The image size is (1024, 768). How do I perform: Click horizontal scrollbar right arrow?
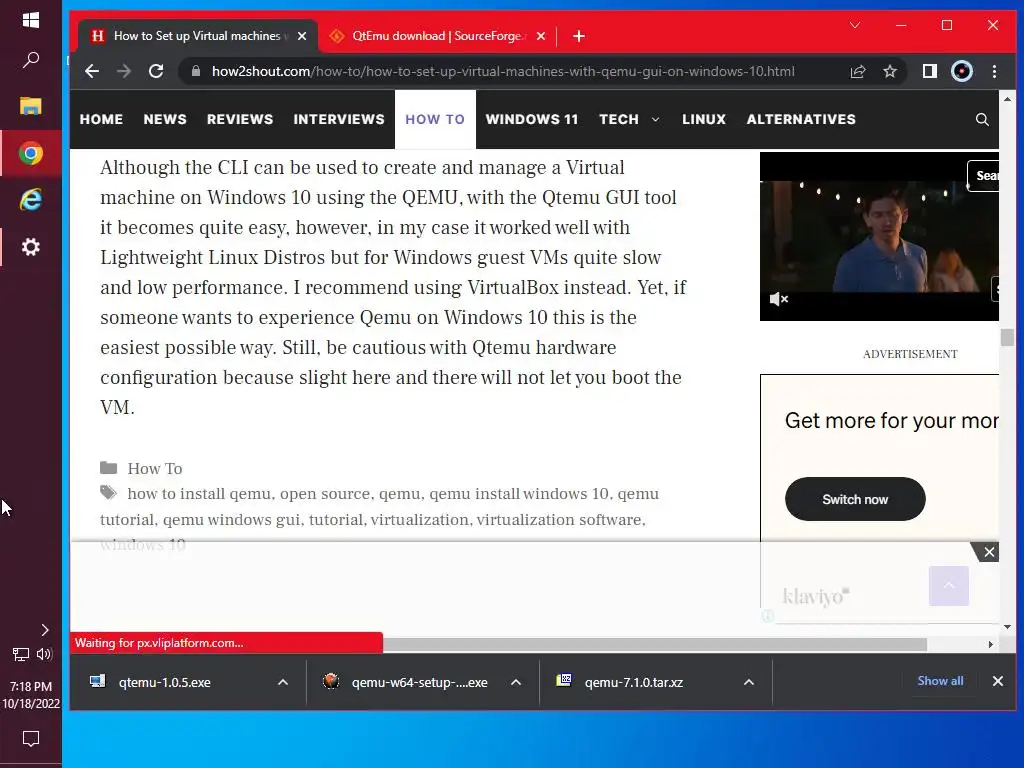point(991,645)
